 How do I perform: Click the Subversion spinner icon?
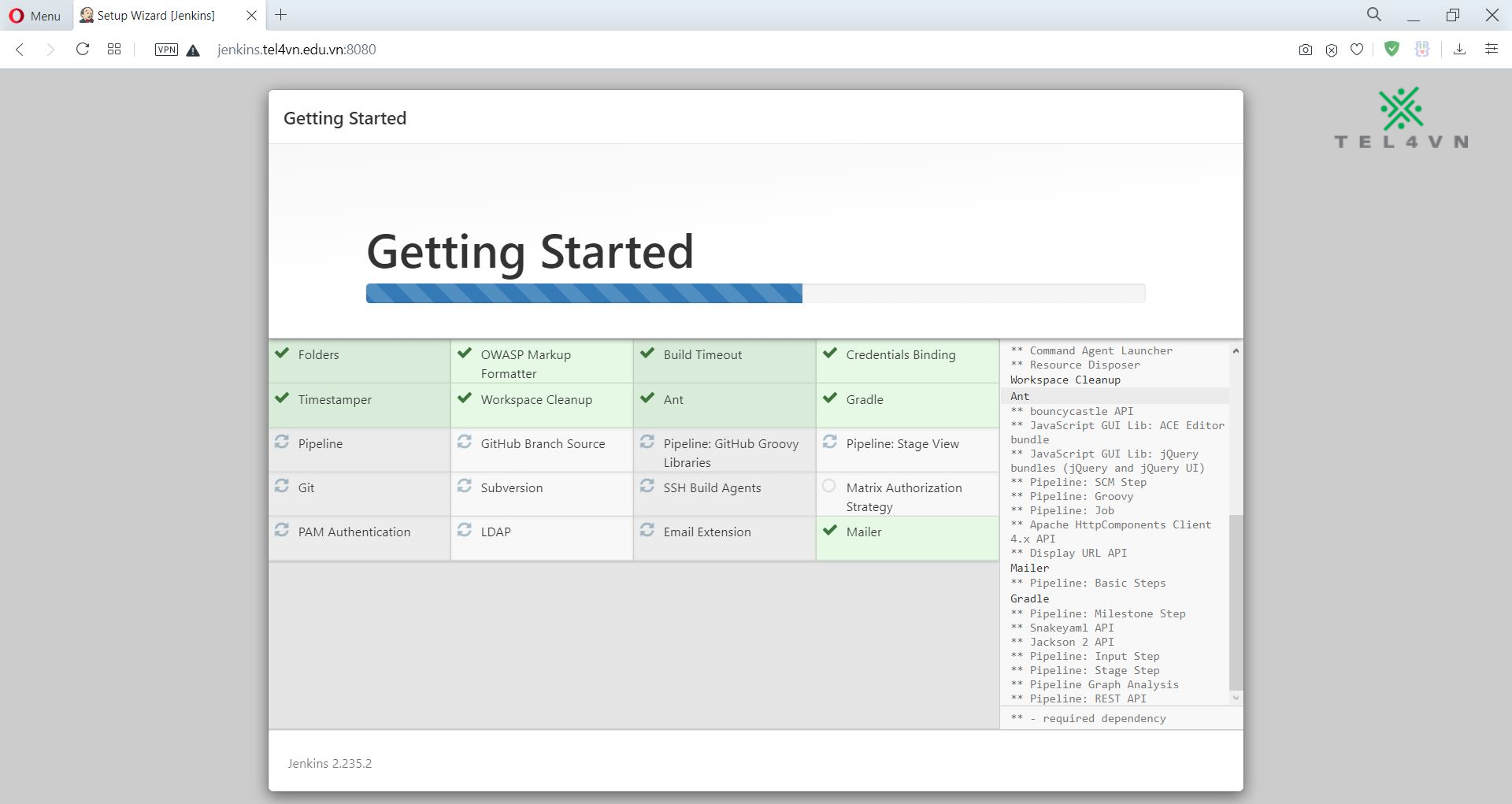tap(465, 486)
